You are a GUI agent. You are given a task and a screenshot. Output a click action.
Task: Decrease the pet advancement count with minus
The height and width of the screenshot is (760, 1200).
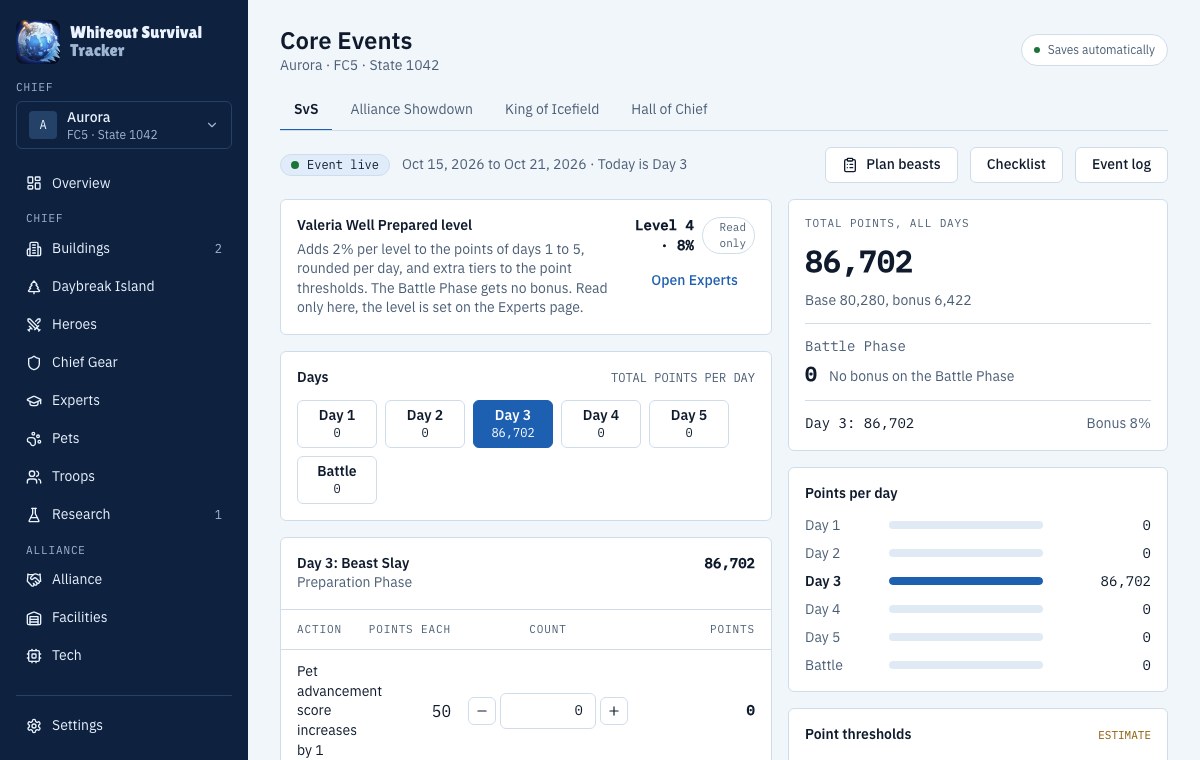(x=481, y=711)
